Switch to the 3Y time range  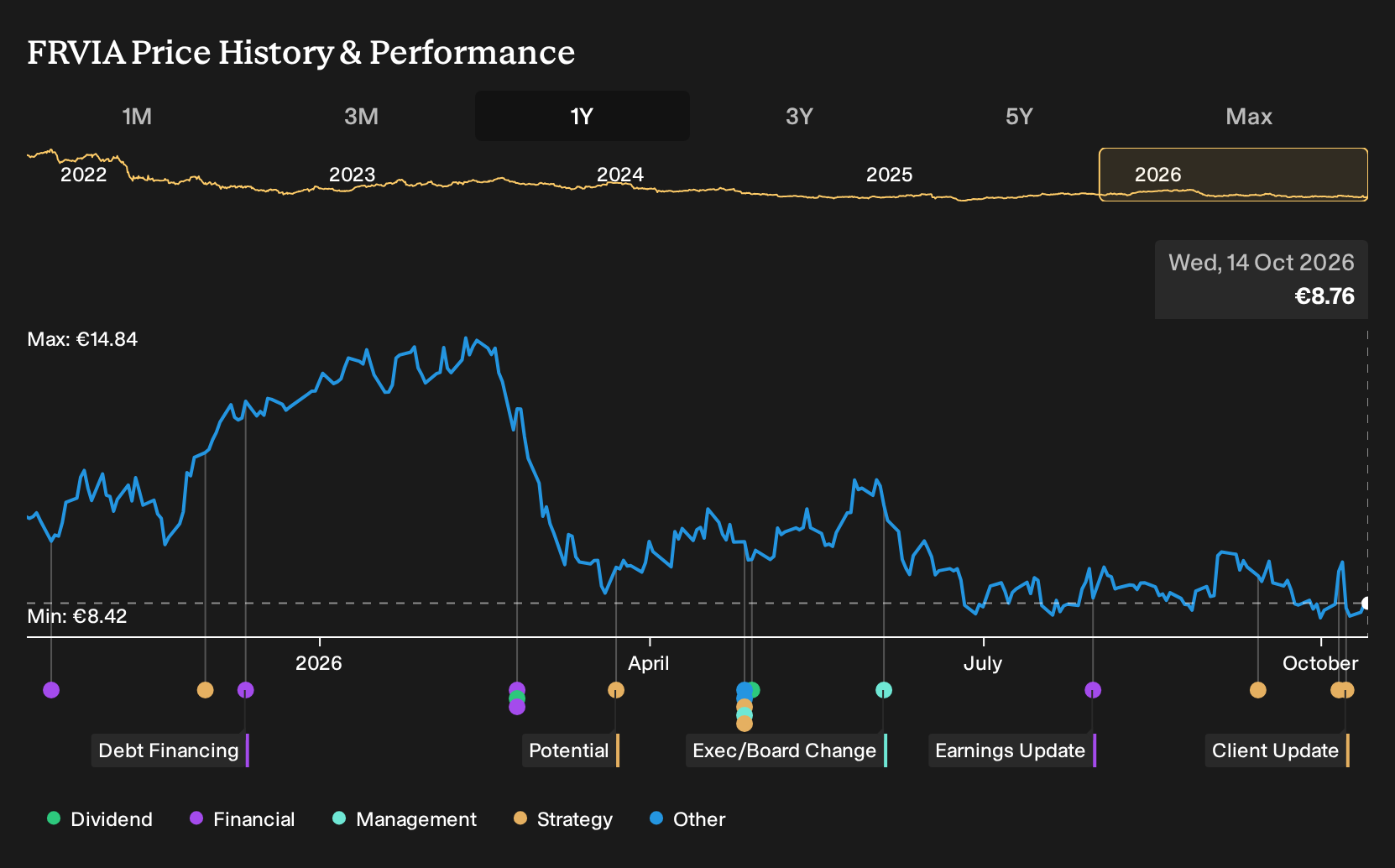point(799,116)
